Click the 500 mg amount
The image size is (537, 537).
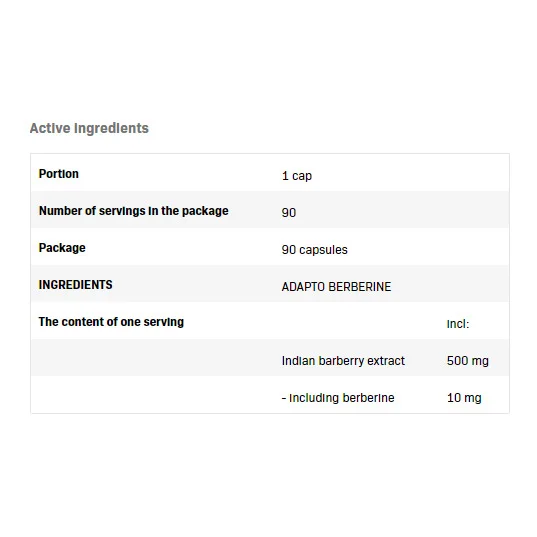point(467,361)
